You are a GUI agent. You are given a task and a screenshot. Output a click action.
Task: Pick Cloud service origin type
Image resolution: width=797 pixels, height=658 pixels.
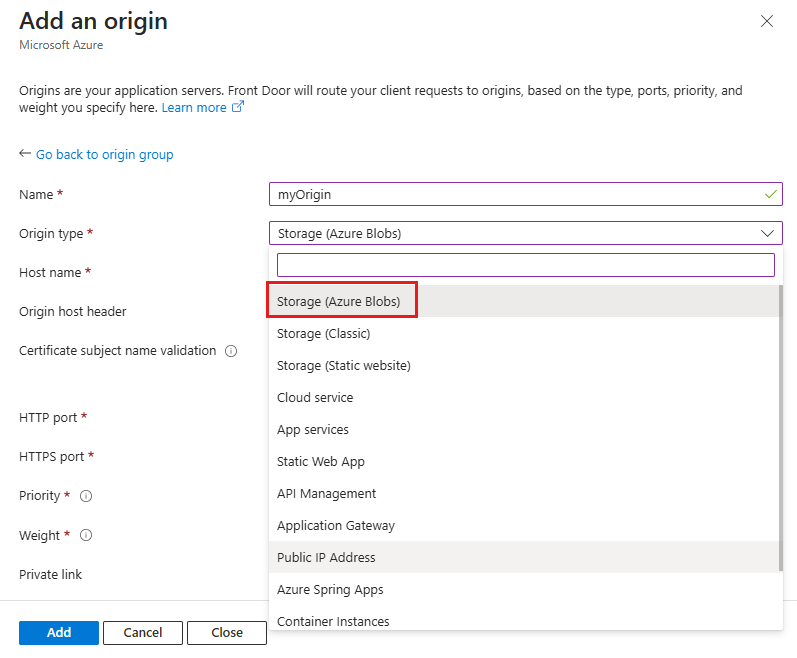click(524, 397)
